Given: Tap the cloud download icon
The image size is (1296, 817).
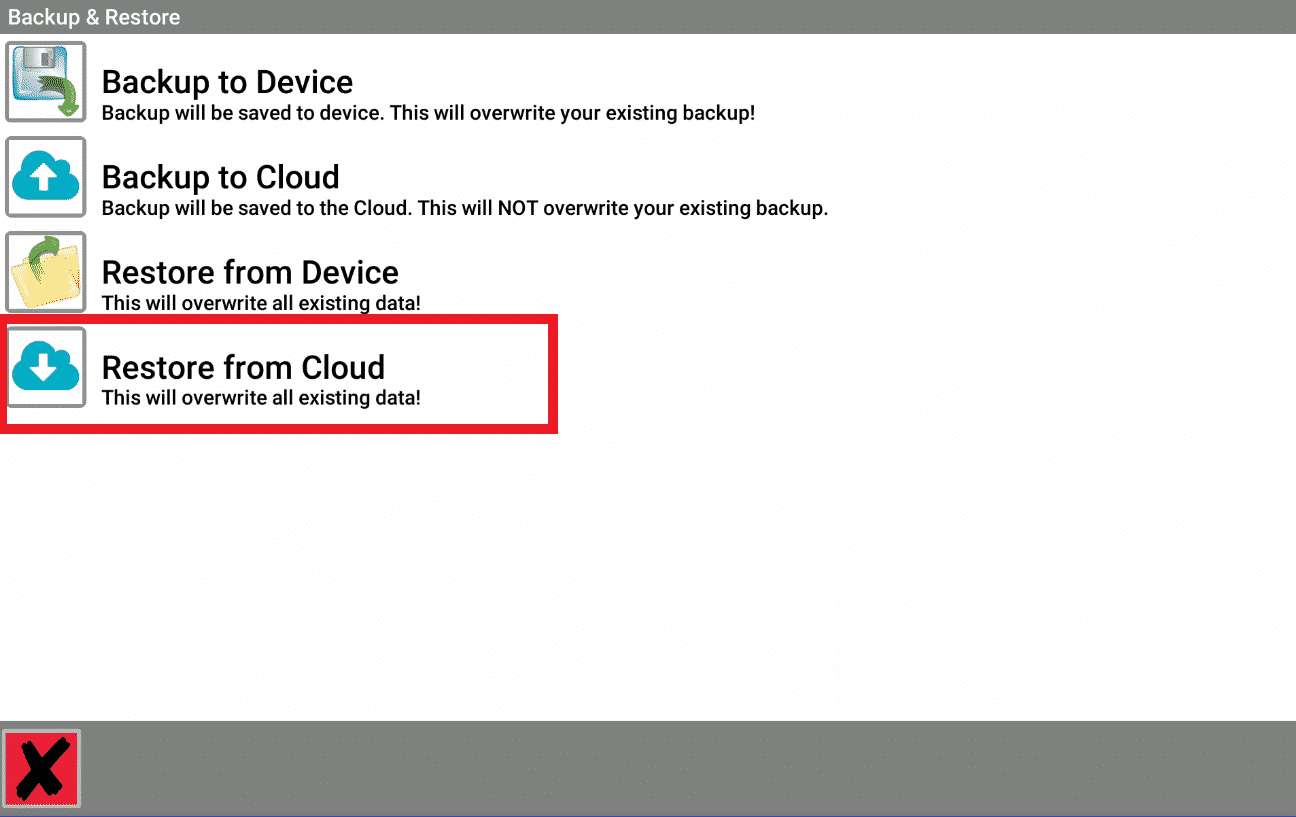Looking at the screenshot, I should pos(46,367).
